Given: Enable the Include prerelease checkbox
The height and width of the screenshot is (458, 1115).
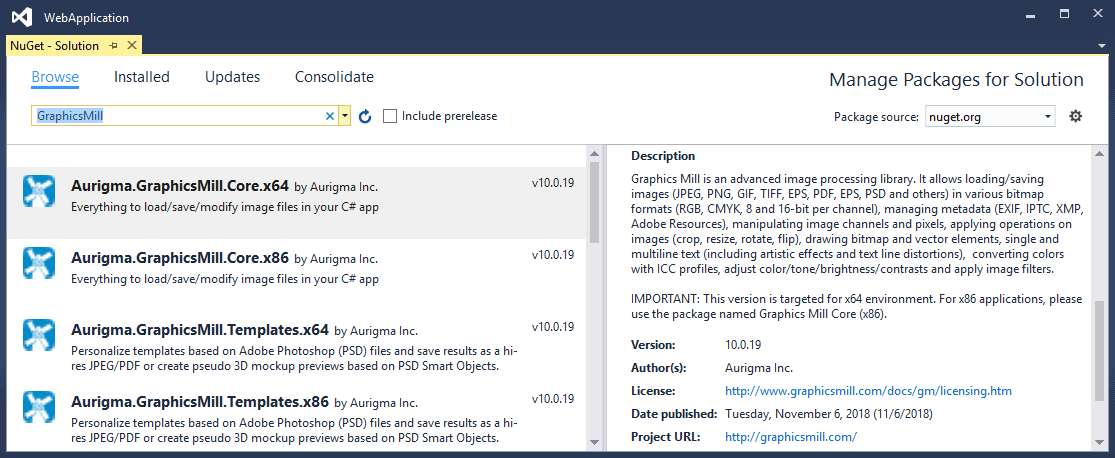Looking at the screenshot, I should 390,116.
